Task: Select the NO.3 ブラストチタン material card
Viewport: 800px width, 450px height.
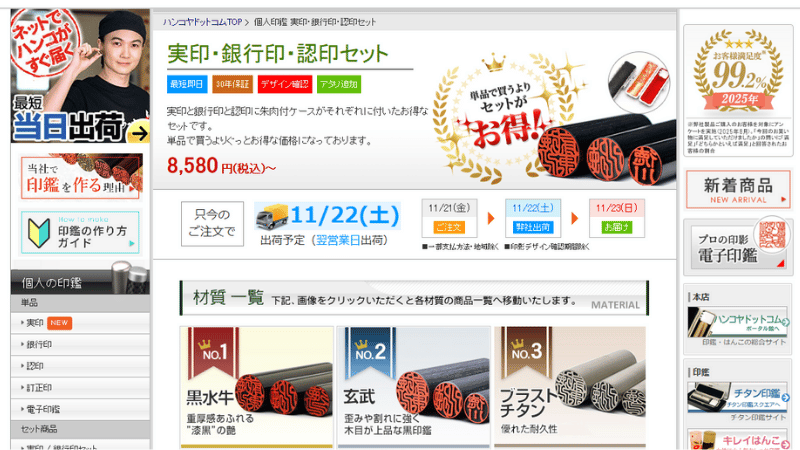Action: pyautogui.click(x=570, y=387)
